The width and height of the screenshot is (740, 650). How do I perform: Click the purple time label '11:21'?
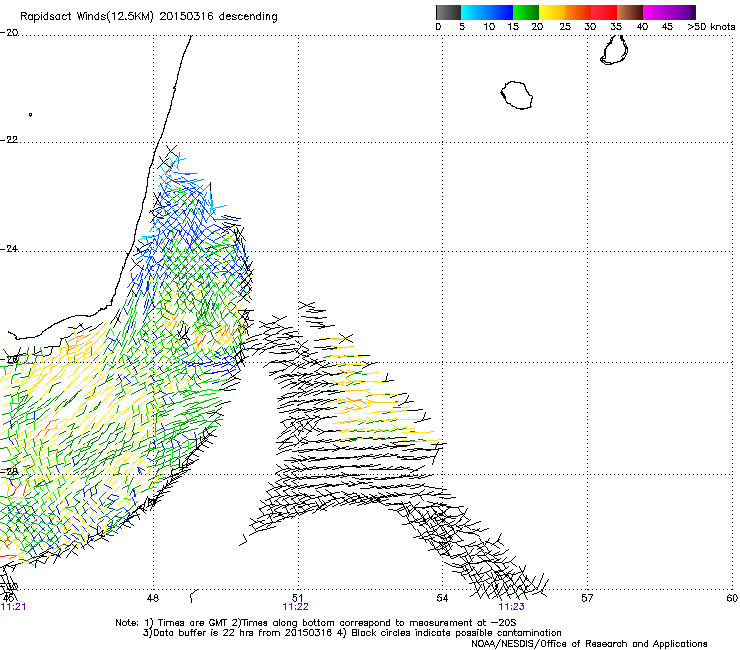[13, 607]
